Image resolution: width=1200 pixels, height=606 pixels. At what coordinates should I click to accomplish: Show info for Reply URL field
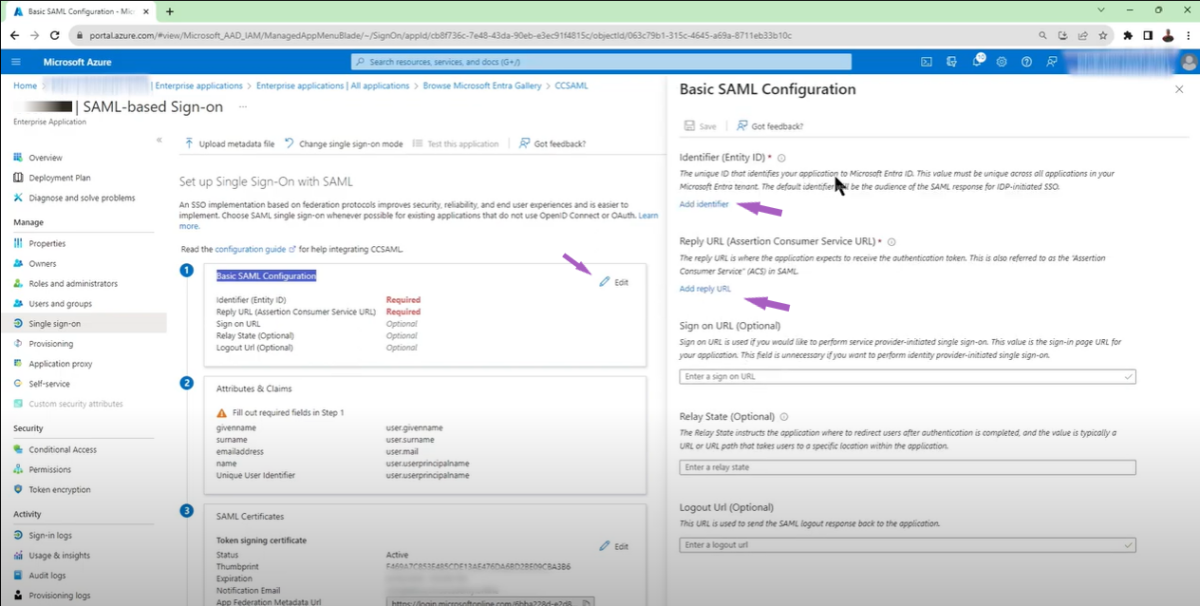(891, 242)
